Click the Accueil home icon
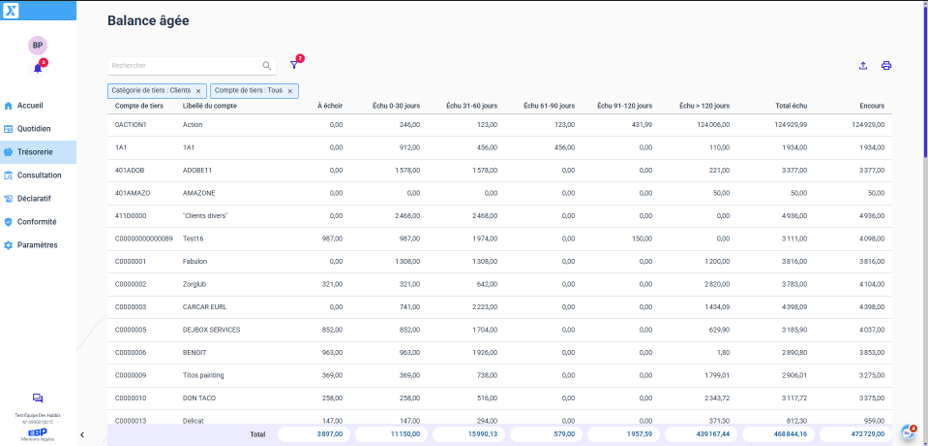Image resolution: width=928 pixels, height=446 pixels. coord(8,106)
